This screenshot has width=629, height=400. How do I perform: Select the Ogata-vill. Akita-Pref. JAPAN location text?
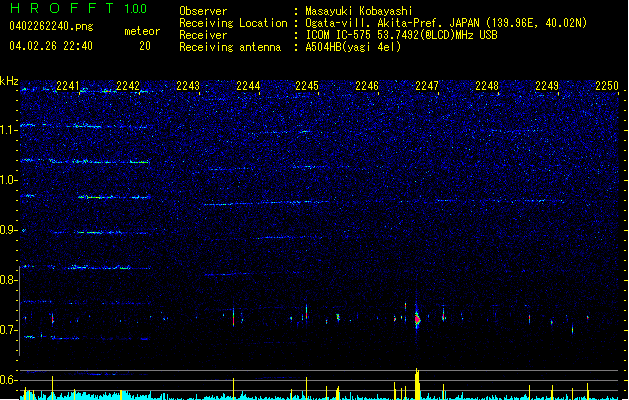[446, 23]
